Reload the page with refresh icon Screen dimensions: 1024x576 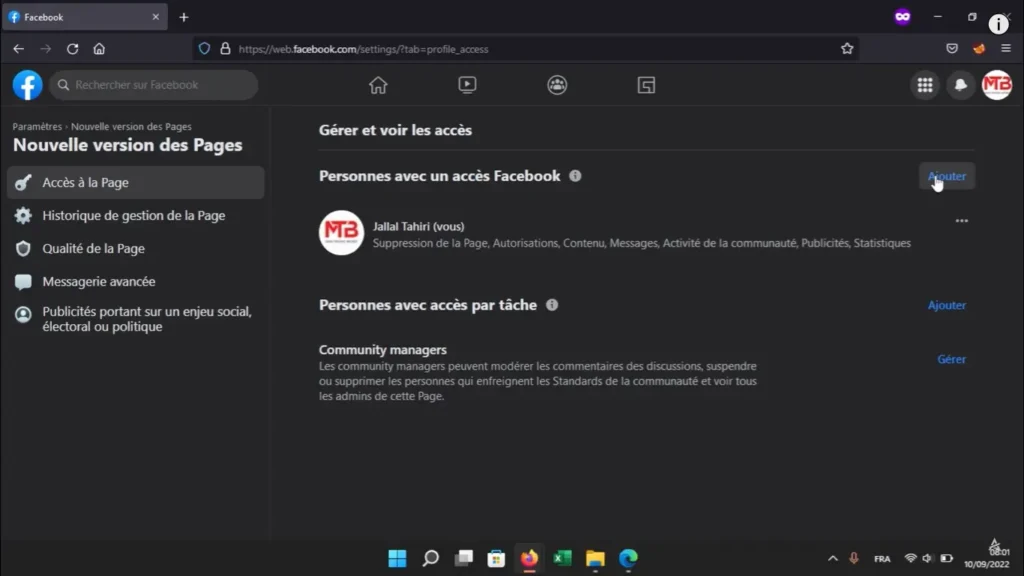point(72,49)
